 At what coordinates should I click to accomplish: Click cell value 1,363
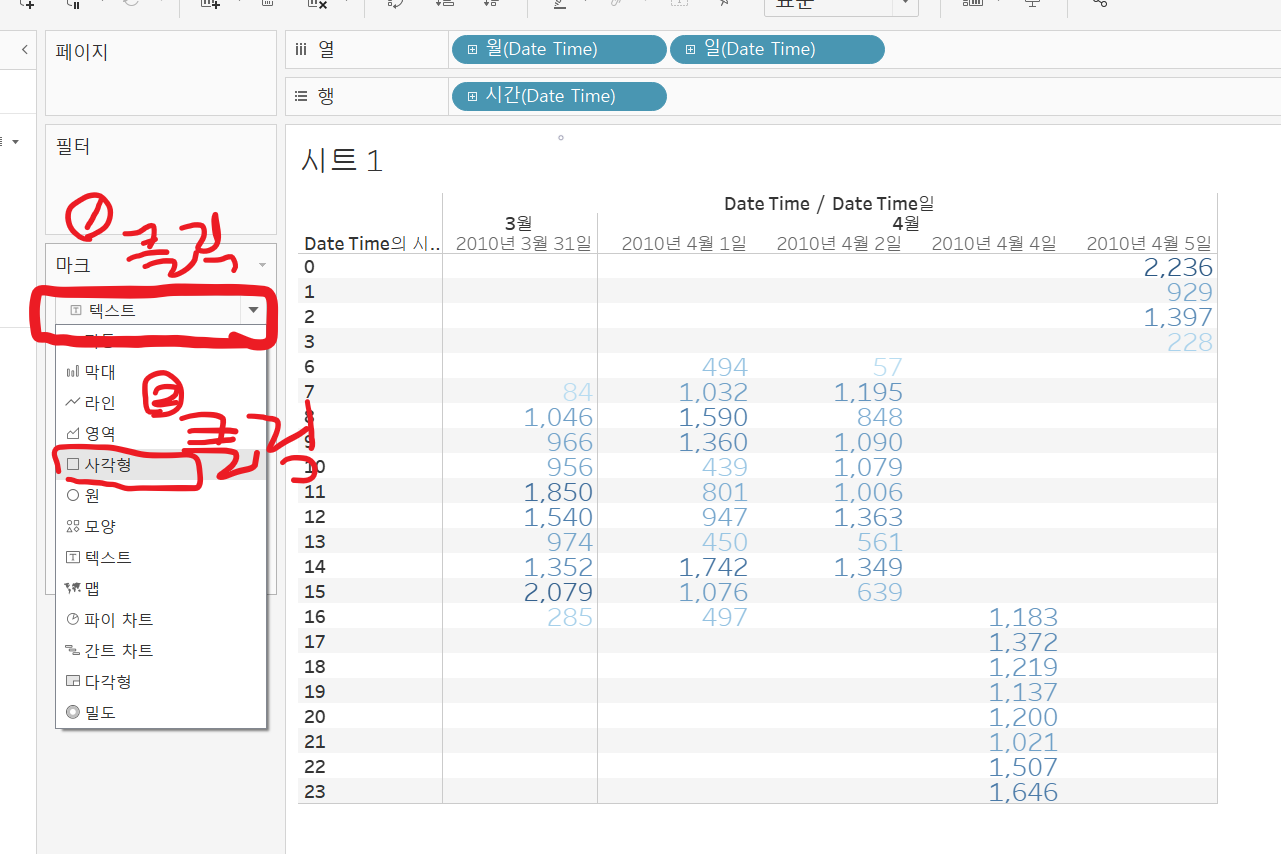868,517
